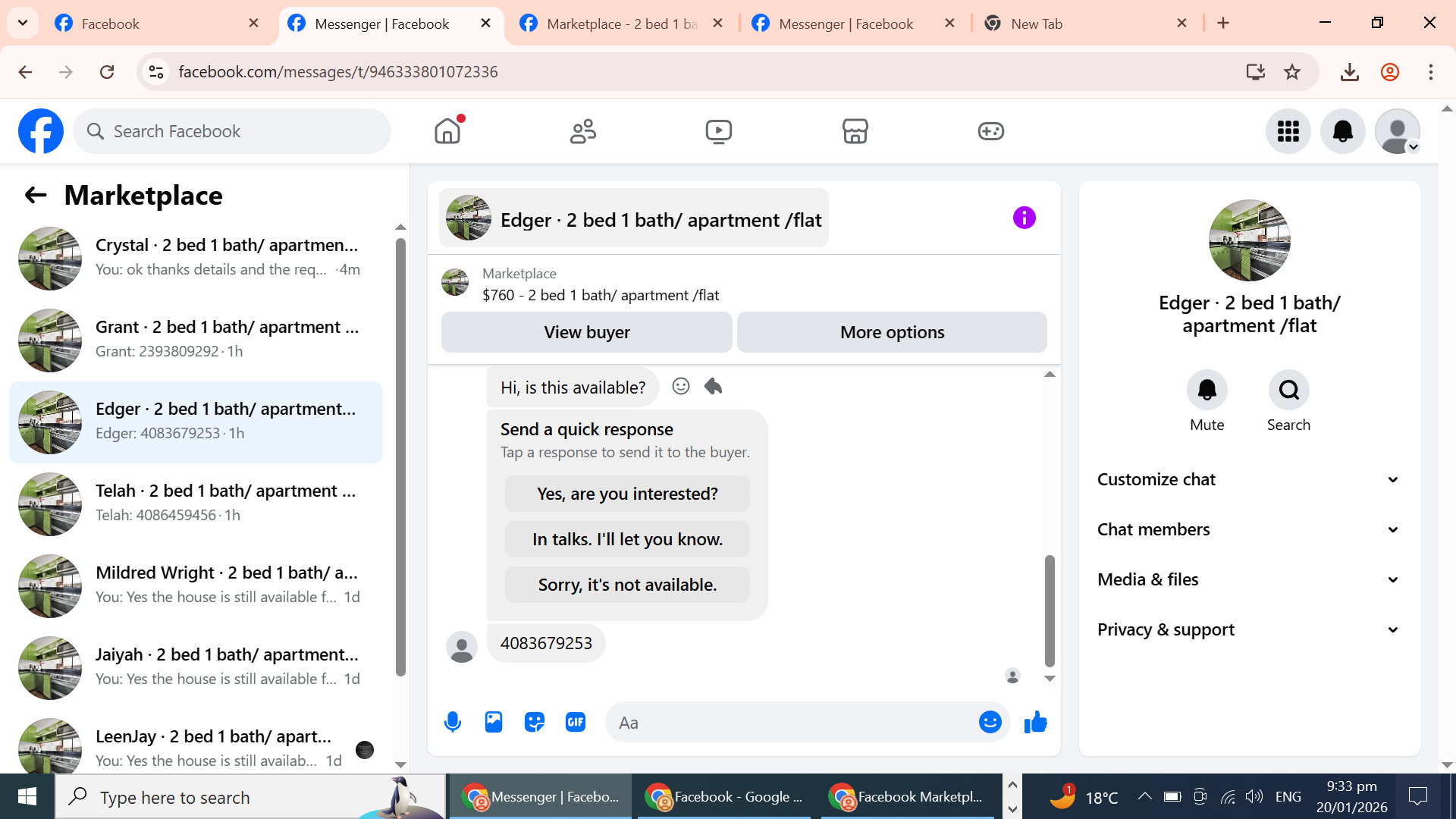This screenshot has width=1456, height=819.
Task: Click the listing thumbnail in right panel
Action: click(x=1249, y=240)
